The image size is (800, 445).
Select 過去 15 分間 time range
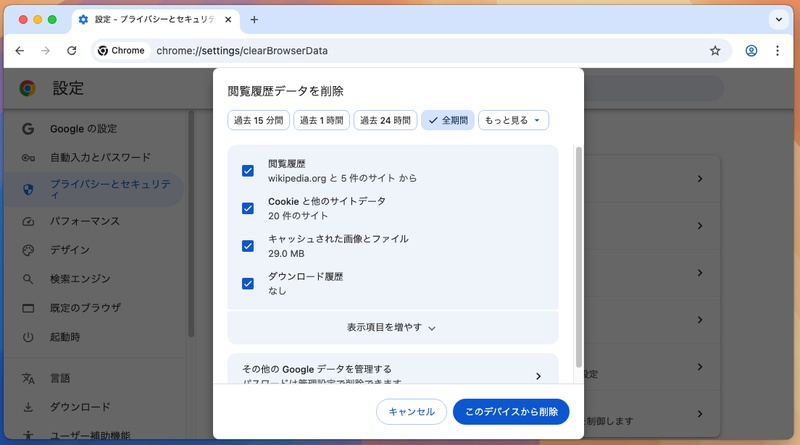[x=258, y=120]
